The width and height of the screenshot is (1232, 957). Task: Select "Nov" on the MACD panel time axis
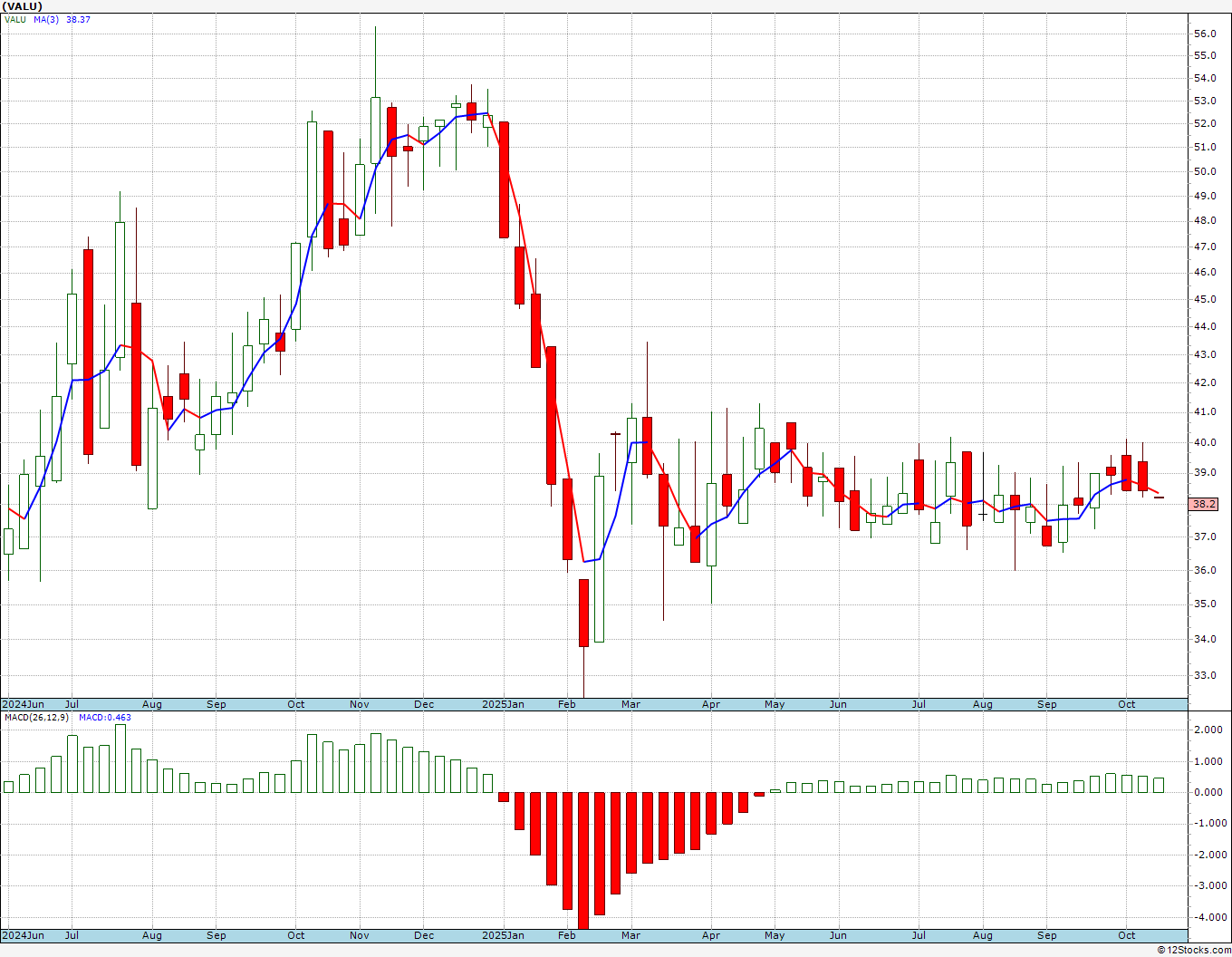point(360,935)
